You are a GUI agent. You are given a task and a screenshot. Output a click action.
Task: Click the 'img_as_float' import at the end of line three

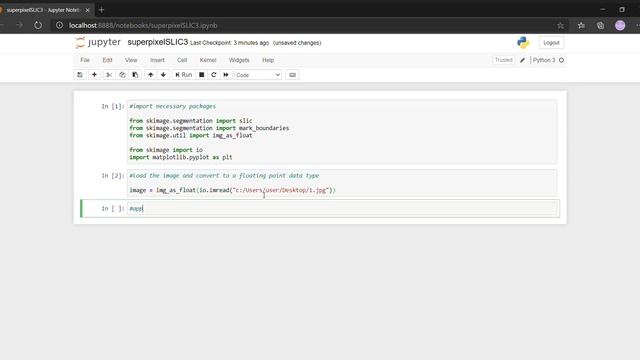point(232,136)
